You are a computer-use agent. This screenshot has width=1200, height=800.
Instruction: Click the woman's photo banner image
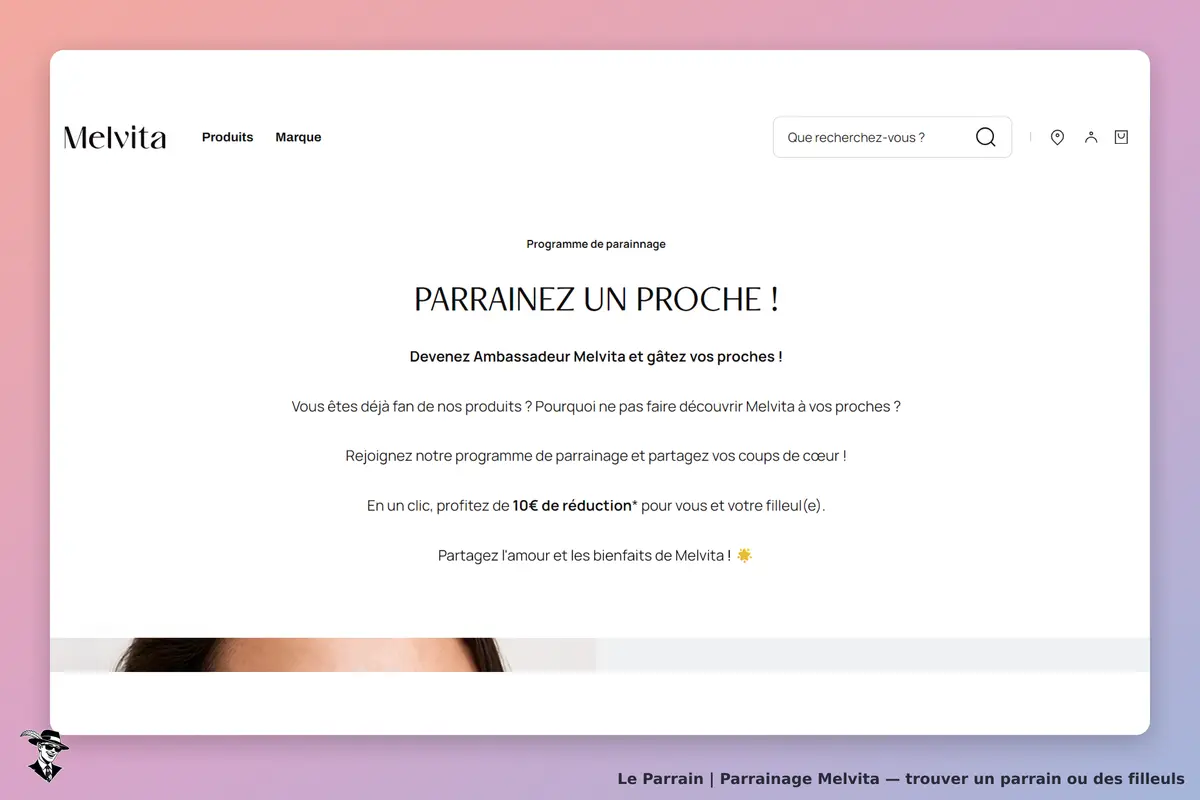tap(323, 655)
